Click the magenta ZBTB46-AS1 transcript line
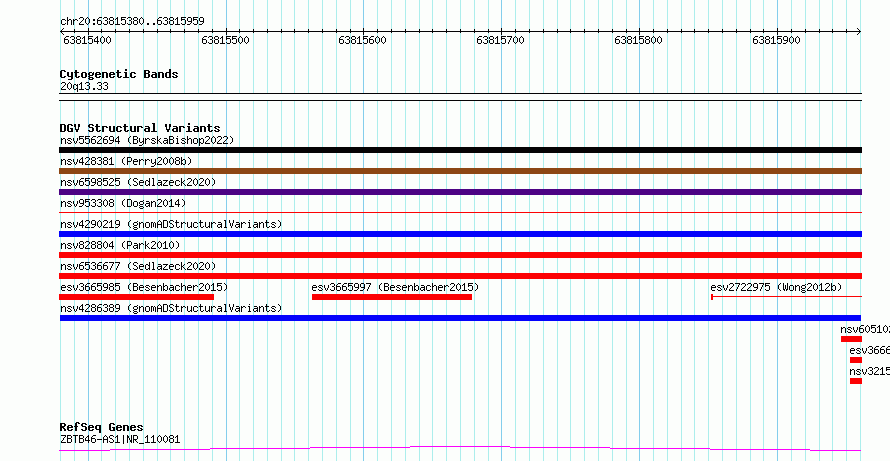Viewport: 890px width, 461px height. pyautogui.click(x=460, y=449)
